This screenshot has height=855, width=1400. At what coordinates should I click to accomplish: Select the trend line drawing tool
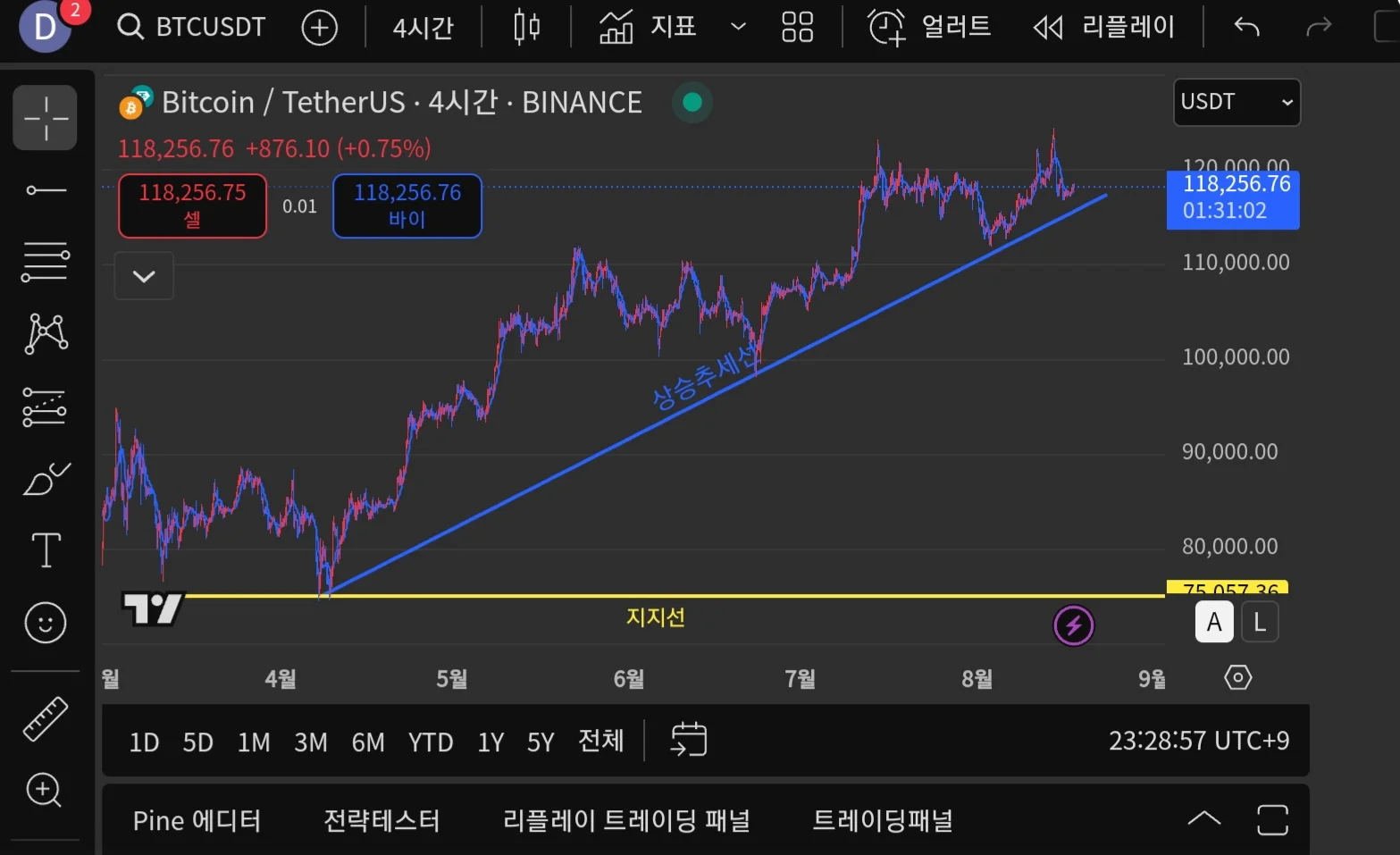45,190
